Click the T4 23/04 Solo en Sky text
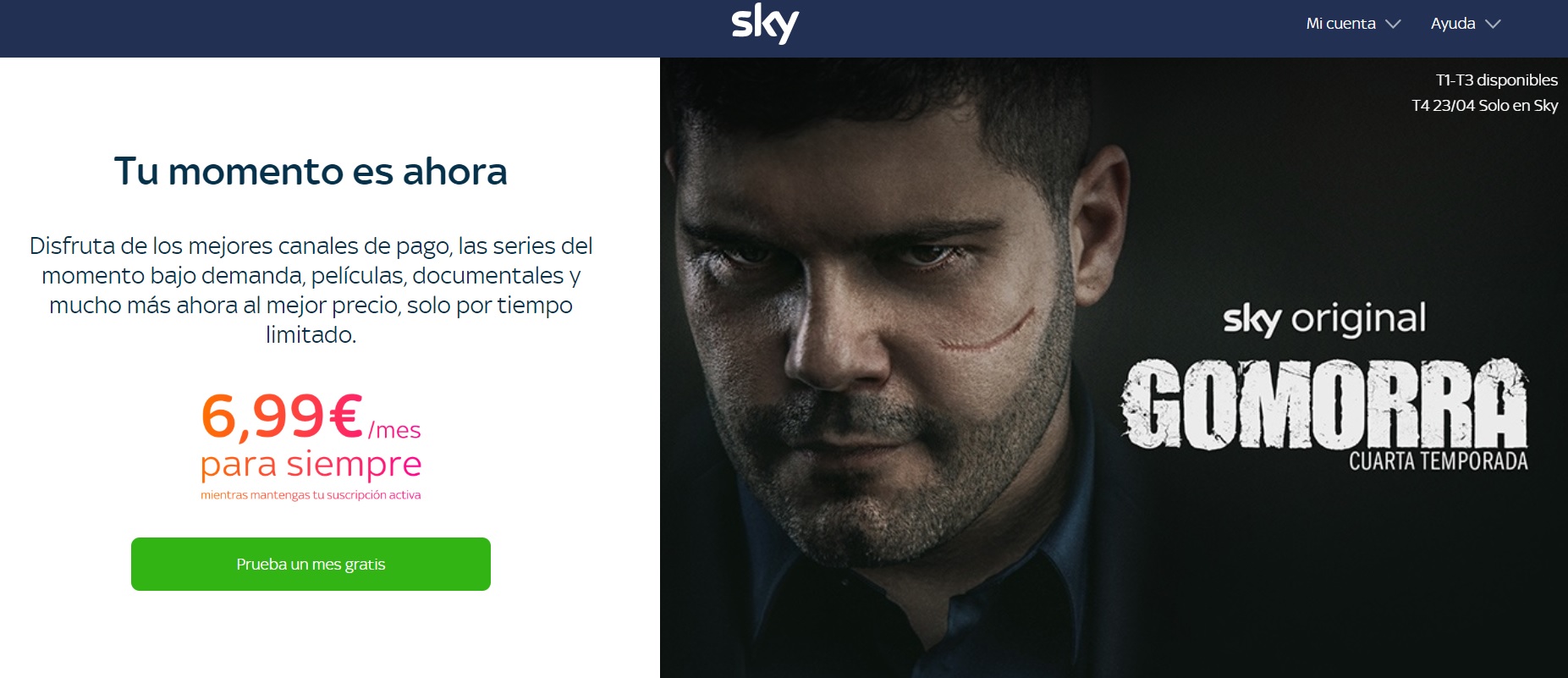Viewport: 1568px width, 678px height. pos(1484,106)
